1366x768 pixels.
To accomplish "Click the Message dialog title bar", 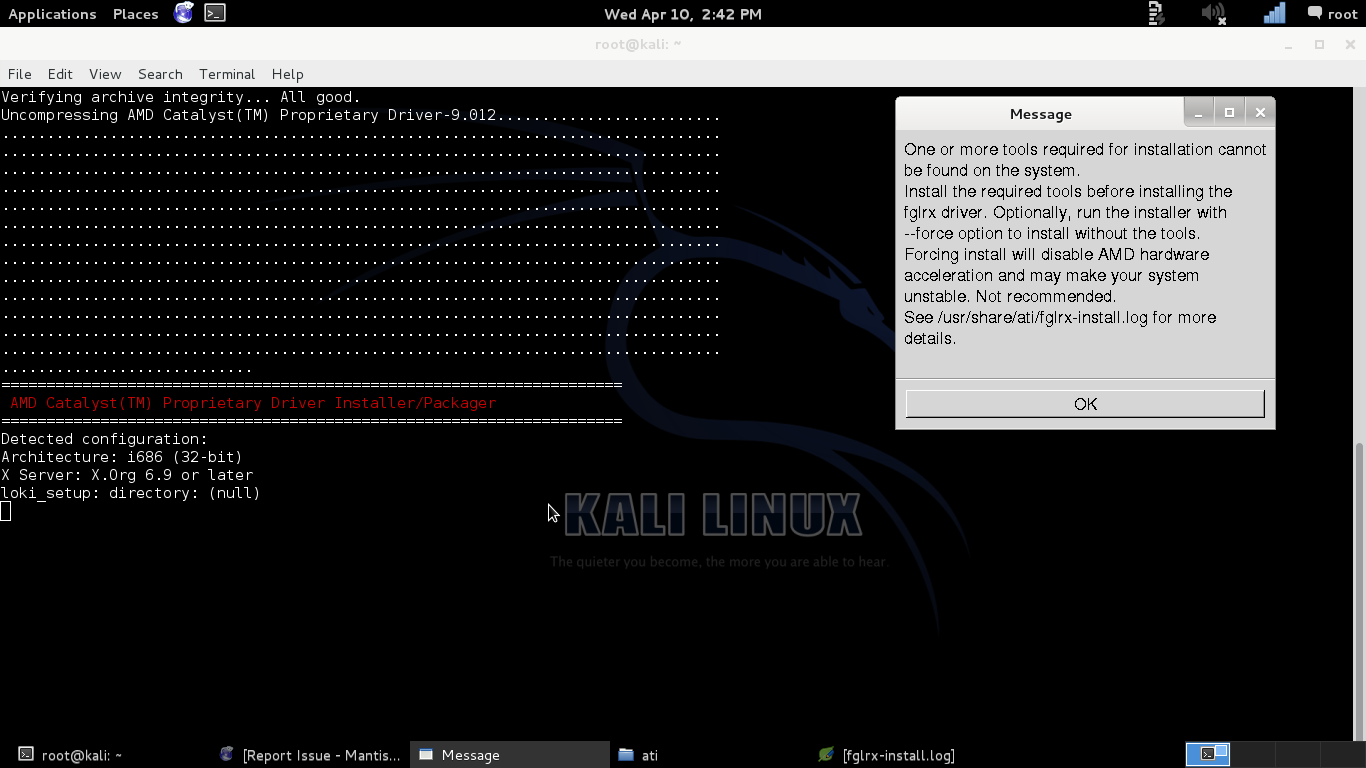I will coord(1040,114).
